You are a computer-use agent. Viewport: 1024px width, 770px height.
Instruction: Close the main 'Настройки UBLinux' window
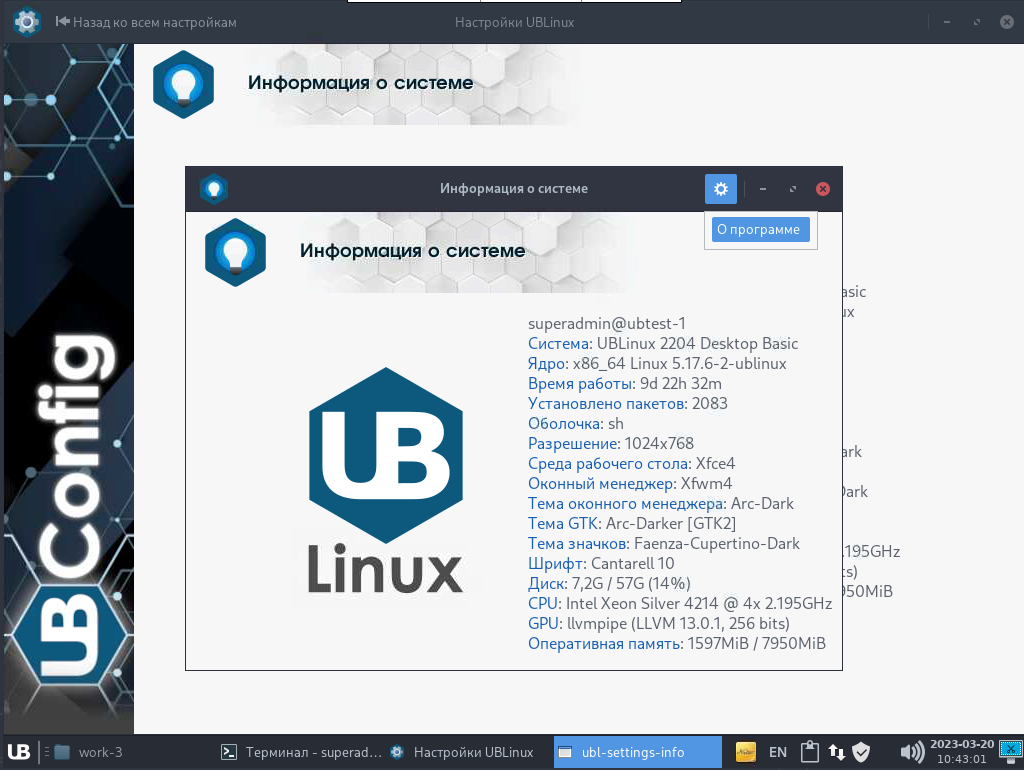pyautogui.click(x=1007, y=22)
